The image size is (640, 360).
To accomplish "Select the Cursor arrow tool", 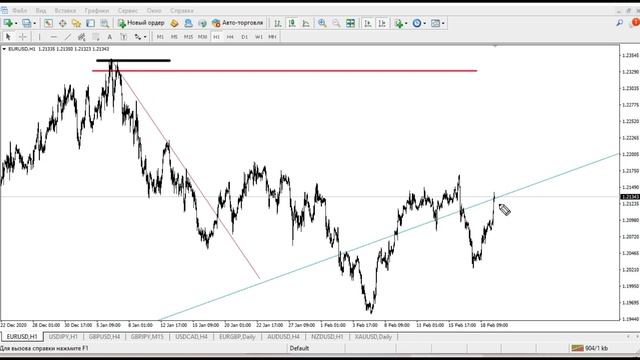I will [x=8, y=37].
